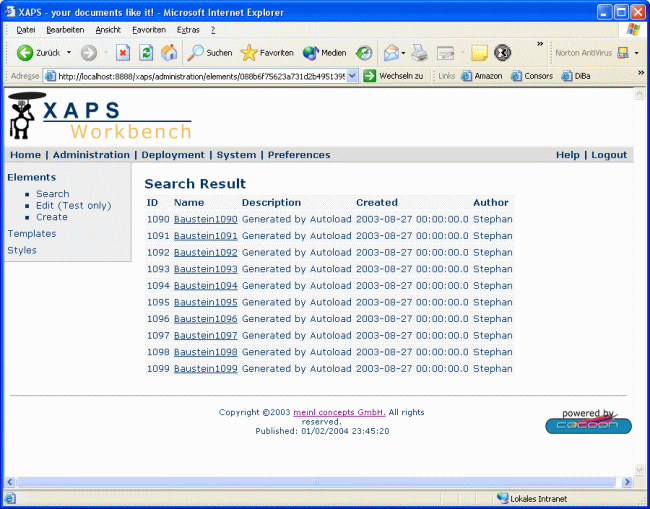Open the Ansicht menu
Screen dimensions: 650x509
tap(108, 30)
